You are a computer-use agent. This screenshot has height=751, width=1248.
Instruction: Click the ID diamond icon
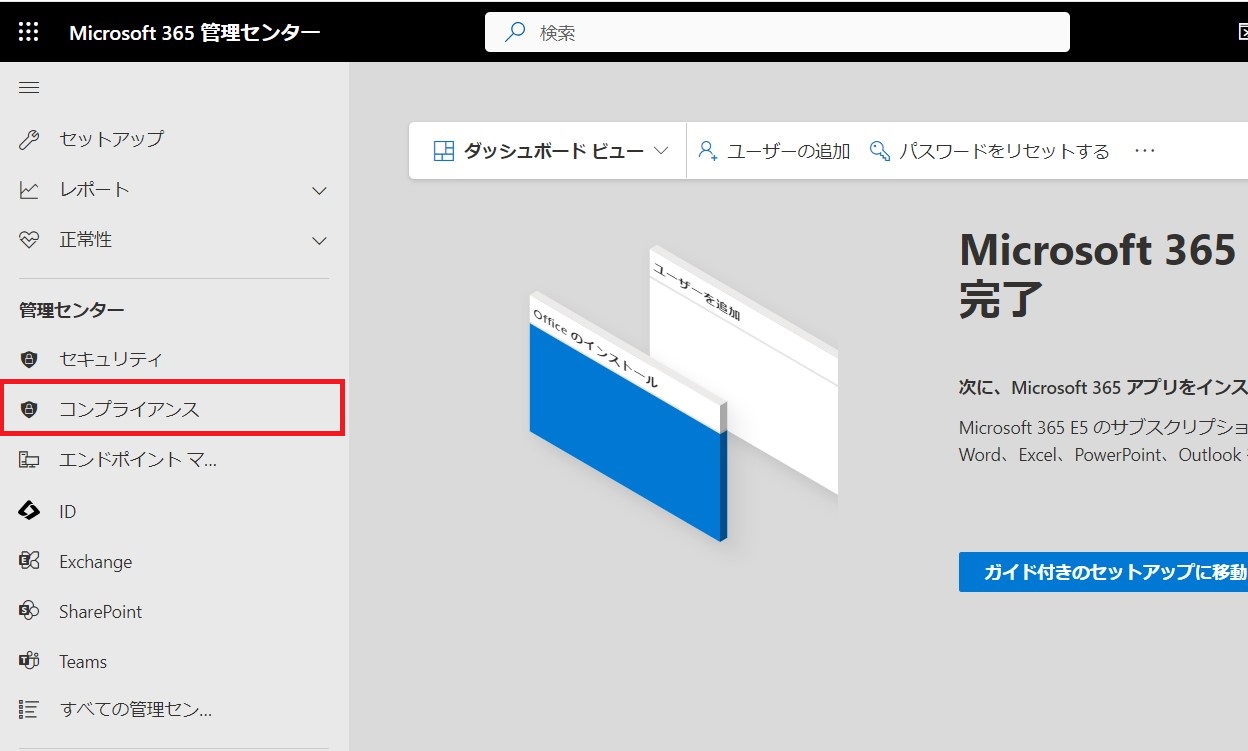(29, 511)
